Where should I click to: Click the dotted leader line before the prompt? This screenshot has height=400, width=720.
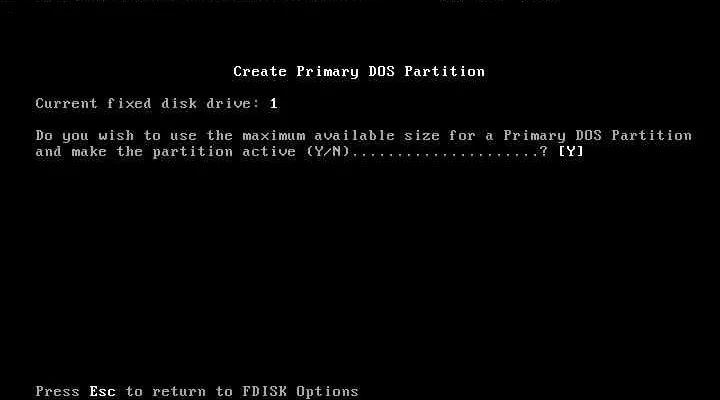444,154
